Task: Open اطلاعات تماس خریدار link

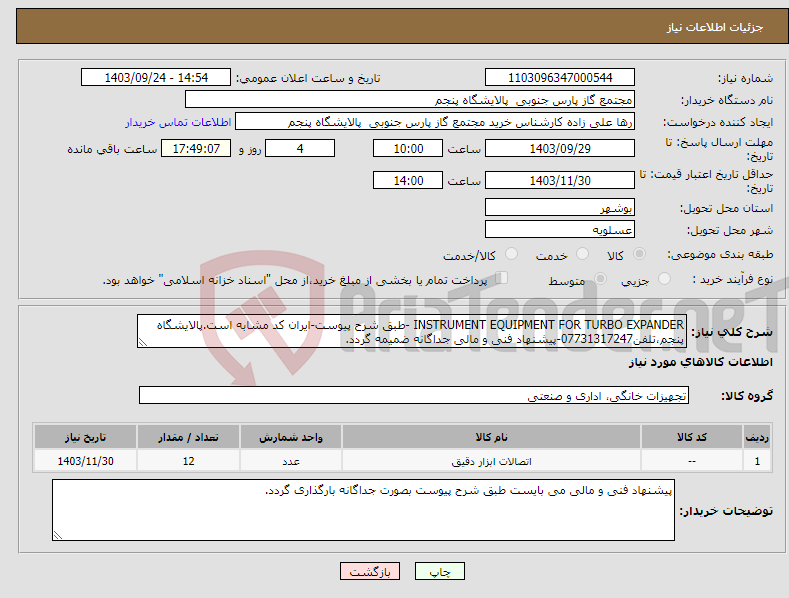Action: 178,122
